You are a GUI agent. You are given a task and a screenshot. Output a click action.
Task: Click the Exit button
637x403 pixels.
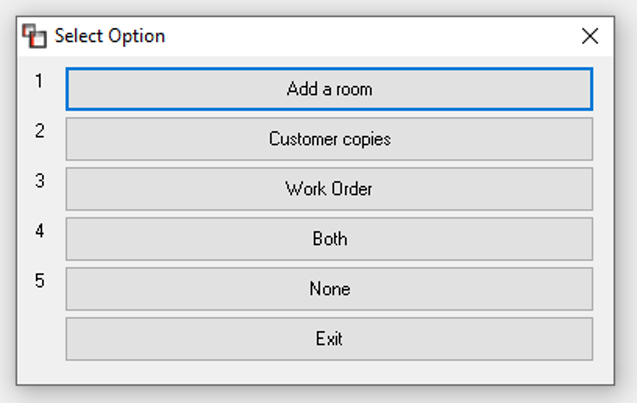point(329,339)
